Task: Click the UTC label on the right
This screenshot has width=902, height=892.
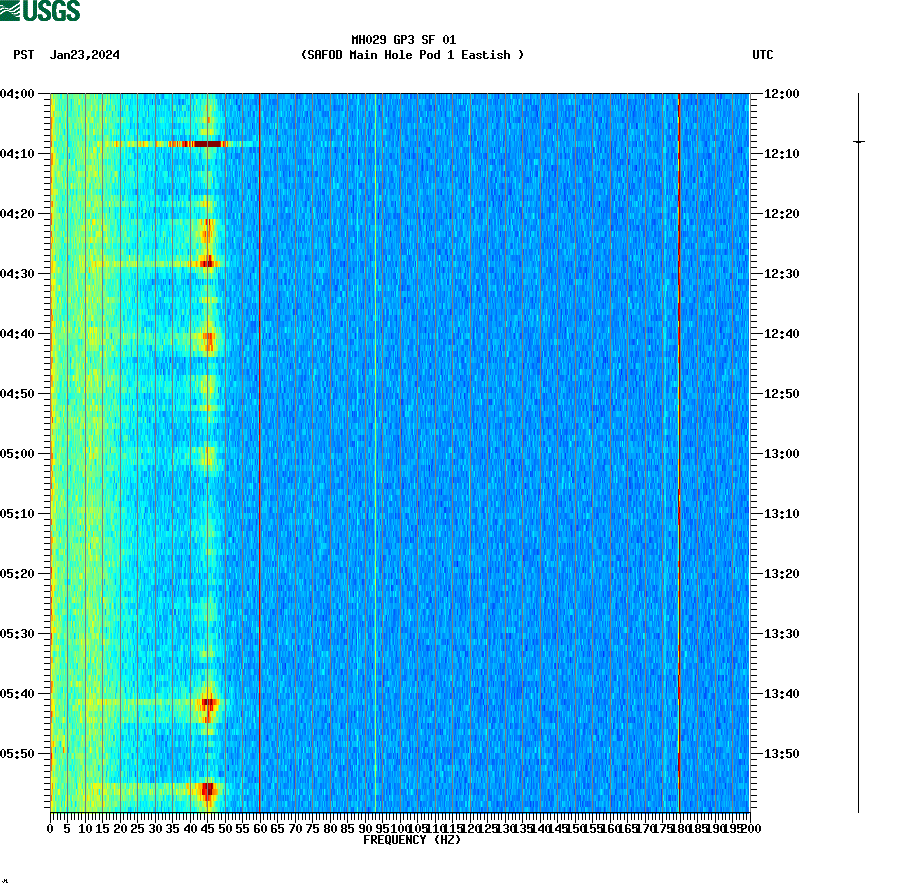Action: [x=765, y=56]
